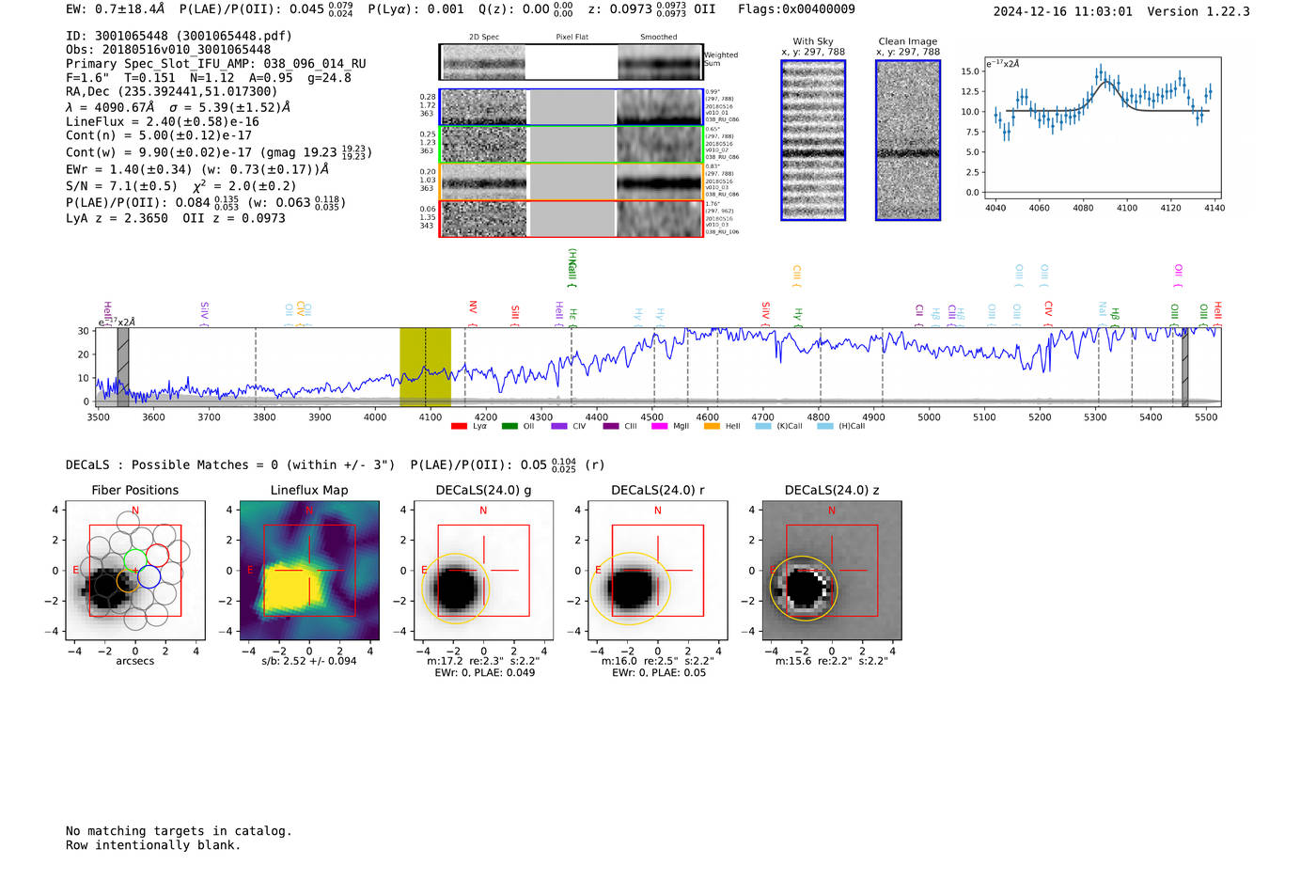Click the ID: 3001065448 line
This screenshot has height=896, width=1316.
tap(179, 36)
